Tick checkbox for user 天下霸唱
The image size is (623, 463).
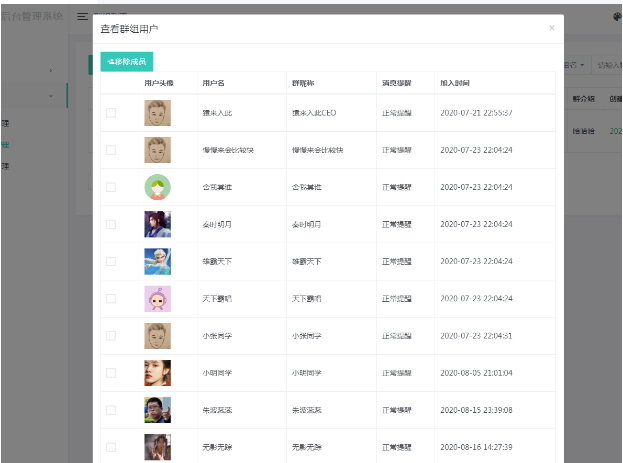[x=111, y=298]
